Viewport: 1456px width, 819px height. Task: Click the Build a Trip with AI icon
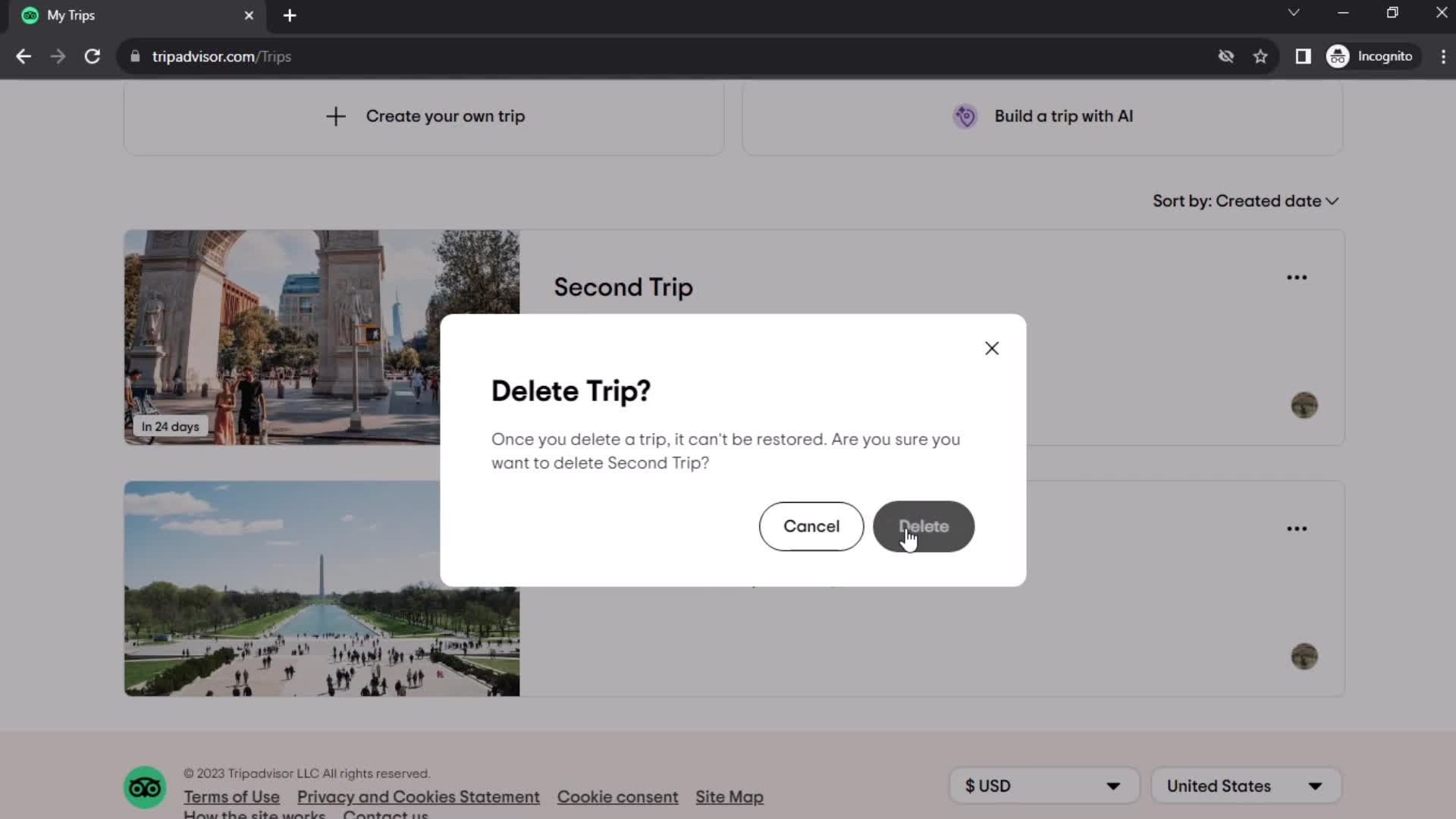pyautogui.click(x=965, y=116)
